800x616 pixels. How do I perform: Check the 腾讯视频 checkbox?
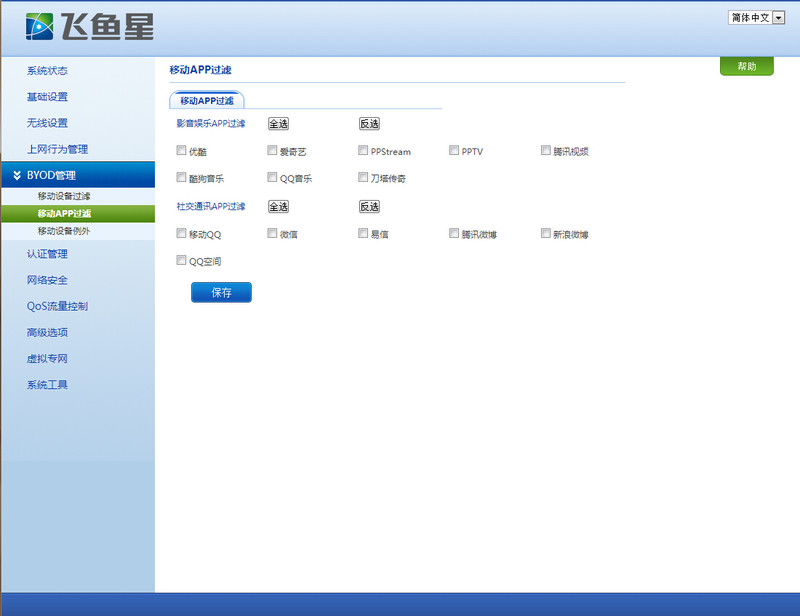tap(545, 150)
